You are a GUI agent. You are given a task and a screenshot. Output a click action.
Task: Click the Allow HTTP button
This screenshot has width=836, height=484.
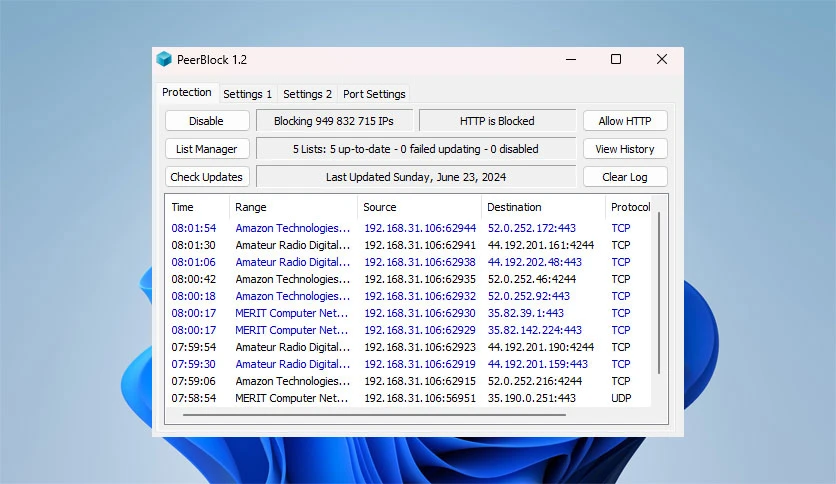[625, 121]
